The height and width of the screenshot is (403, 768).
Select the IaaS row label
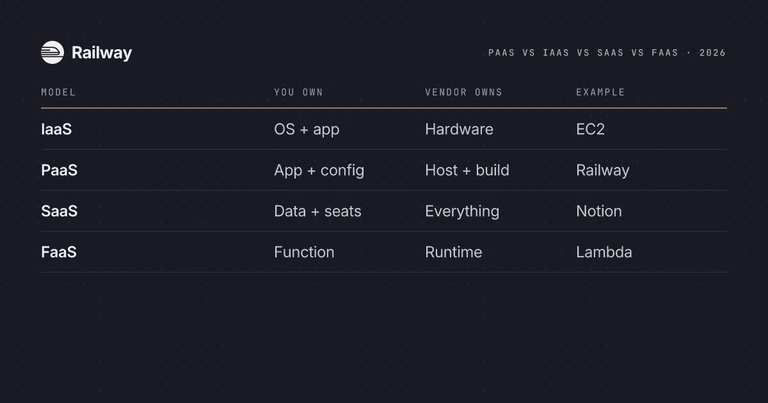pos(56,129)
